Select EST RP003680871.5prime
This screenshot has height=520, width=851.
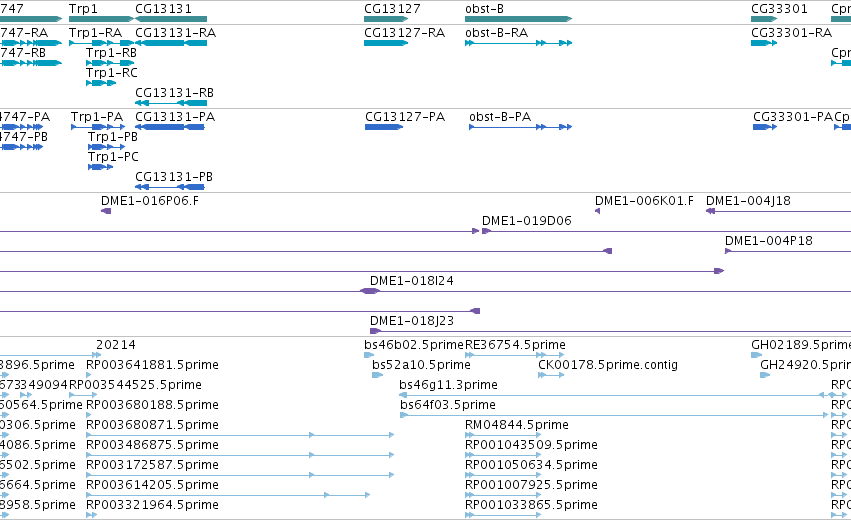(x=240, y=435)
